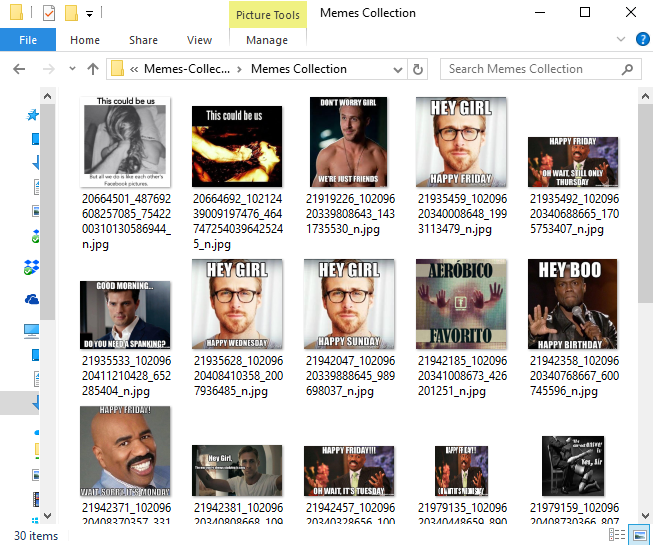
Task: Select 'Don't worry girl' meme thumbnail
Action: pyautogui.click(x=349, y=142)
